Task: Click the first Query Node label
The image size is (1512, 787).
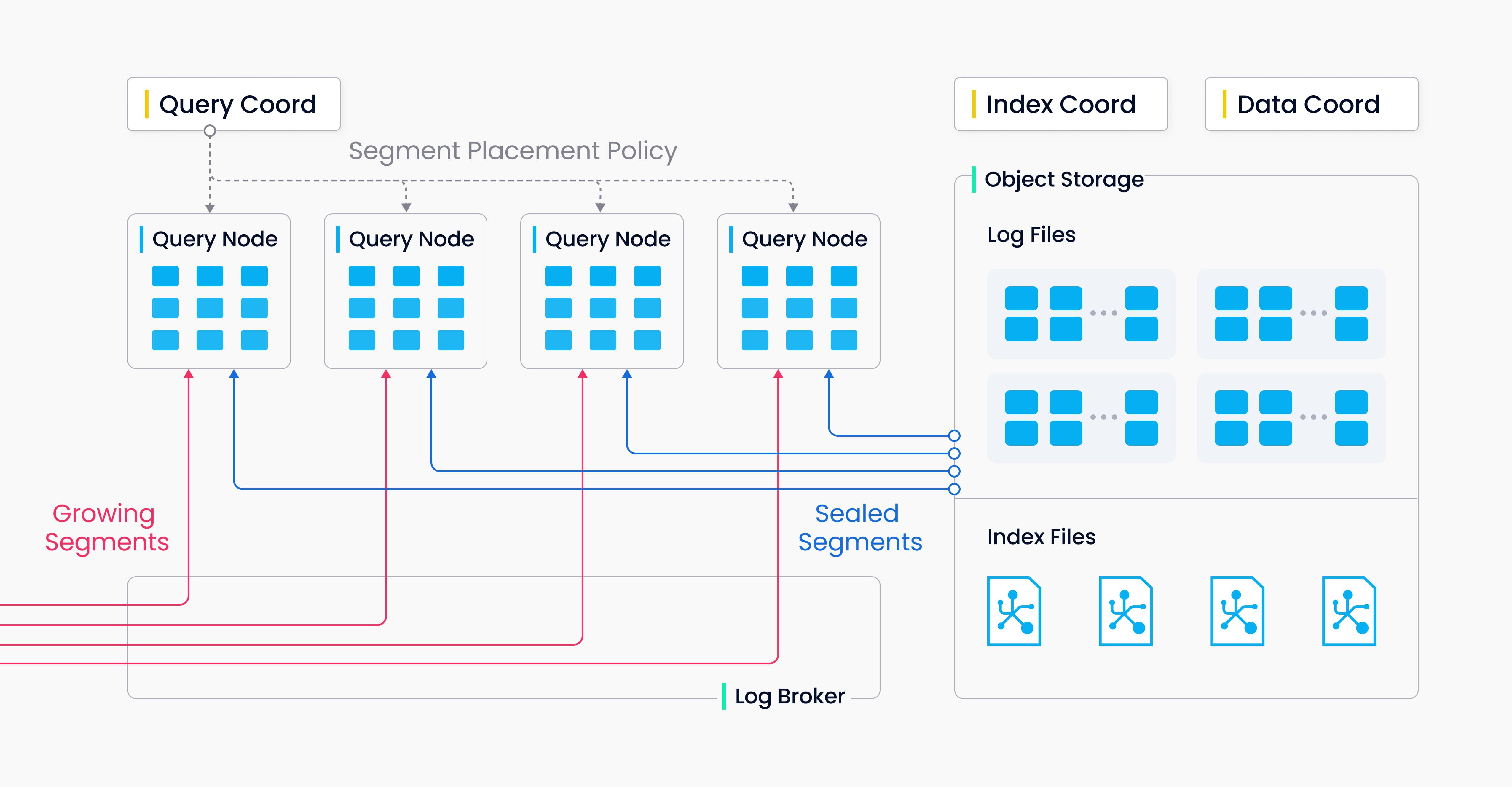Action: click(x=214, y=239)
